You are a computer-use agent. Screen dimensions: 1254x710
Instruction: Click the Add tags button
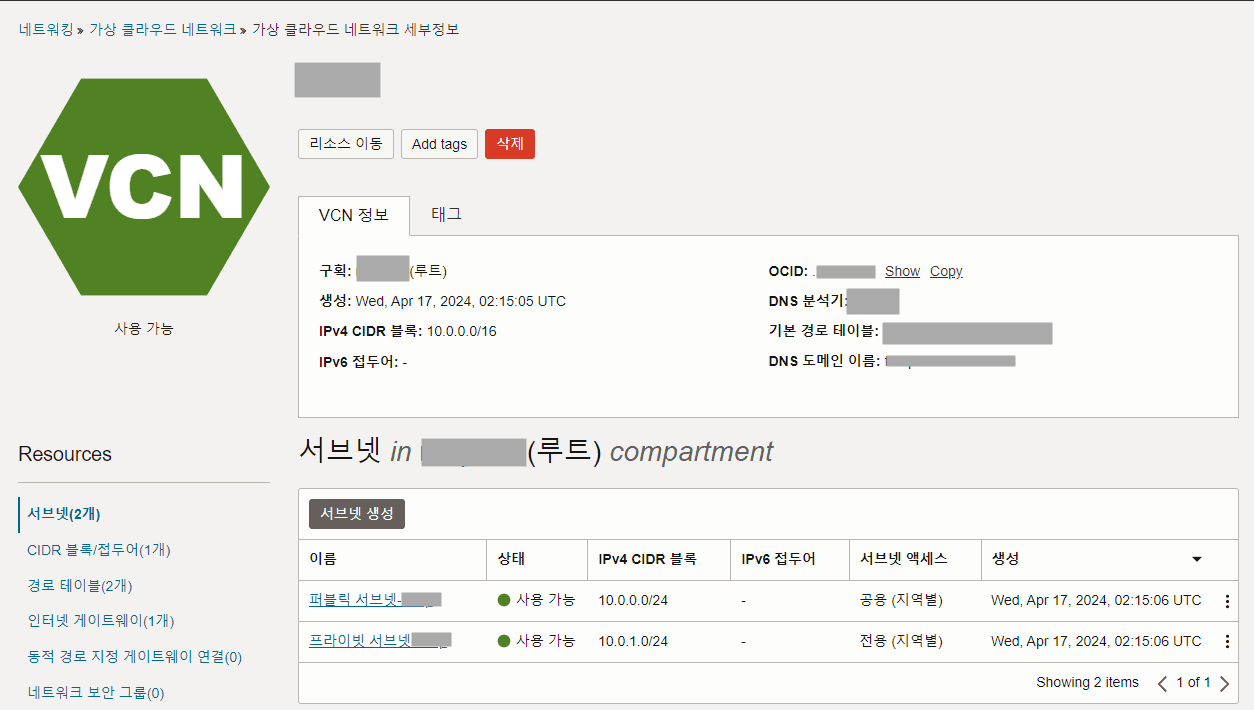point(439,144)
